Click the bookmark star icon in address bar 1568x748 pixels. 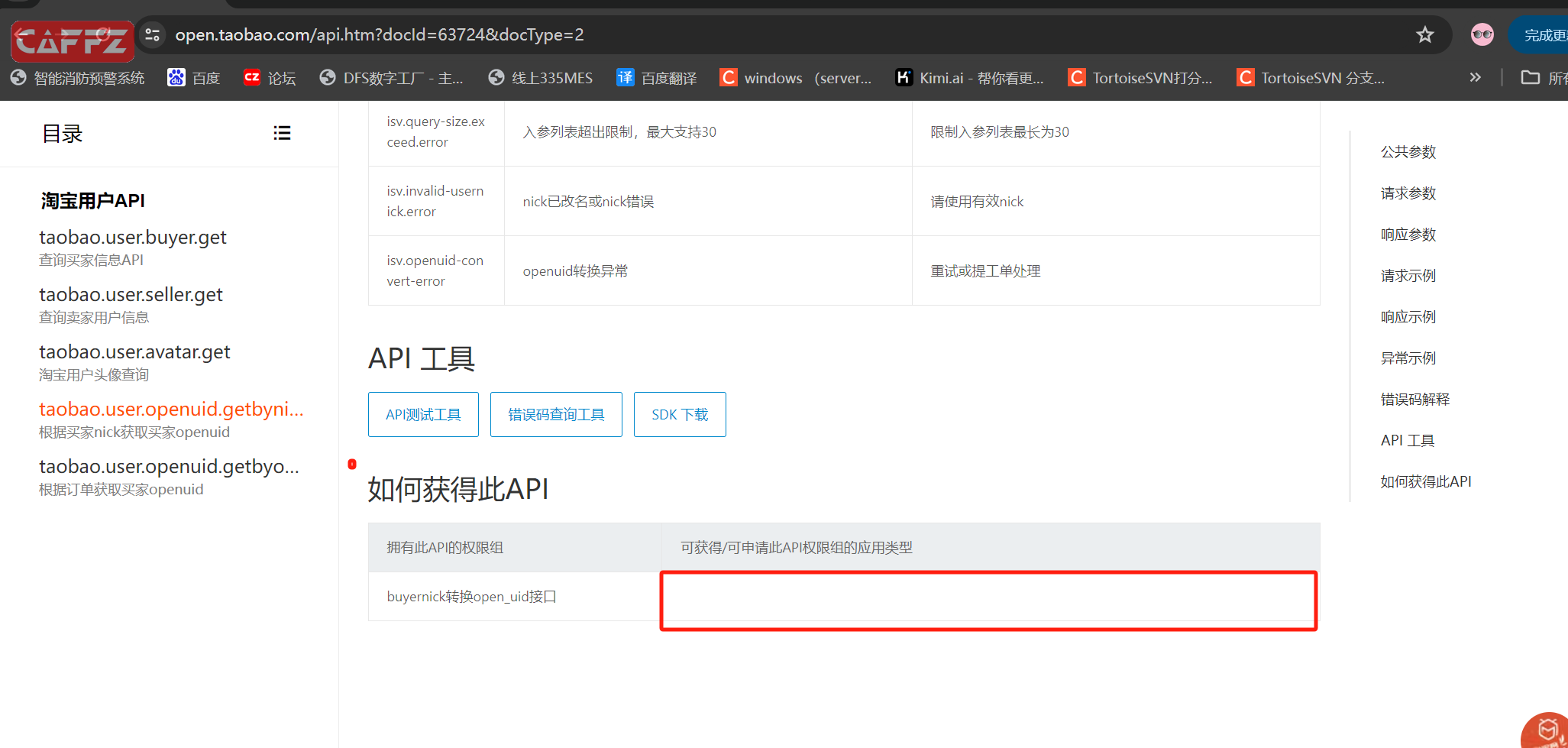(1424, 35)
